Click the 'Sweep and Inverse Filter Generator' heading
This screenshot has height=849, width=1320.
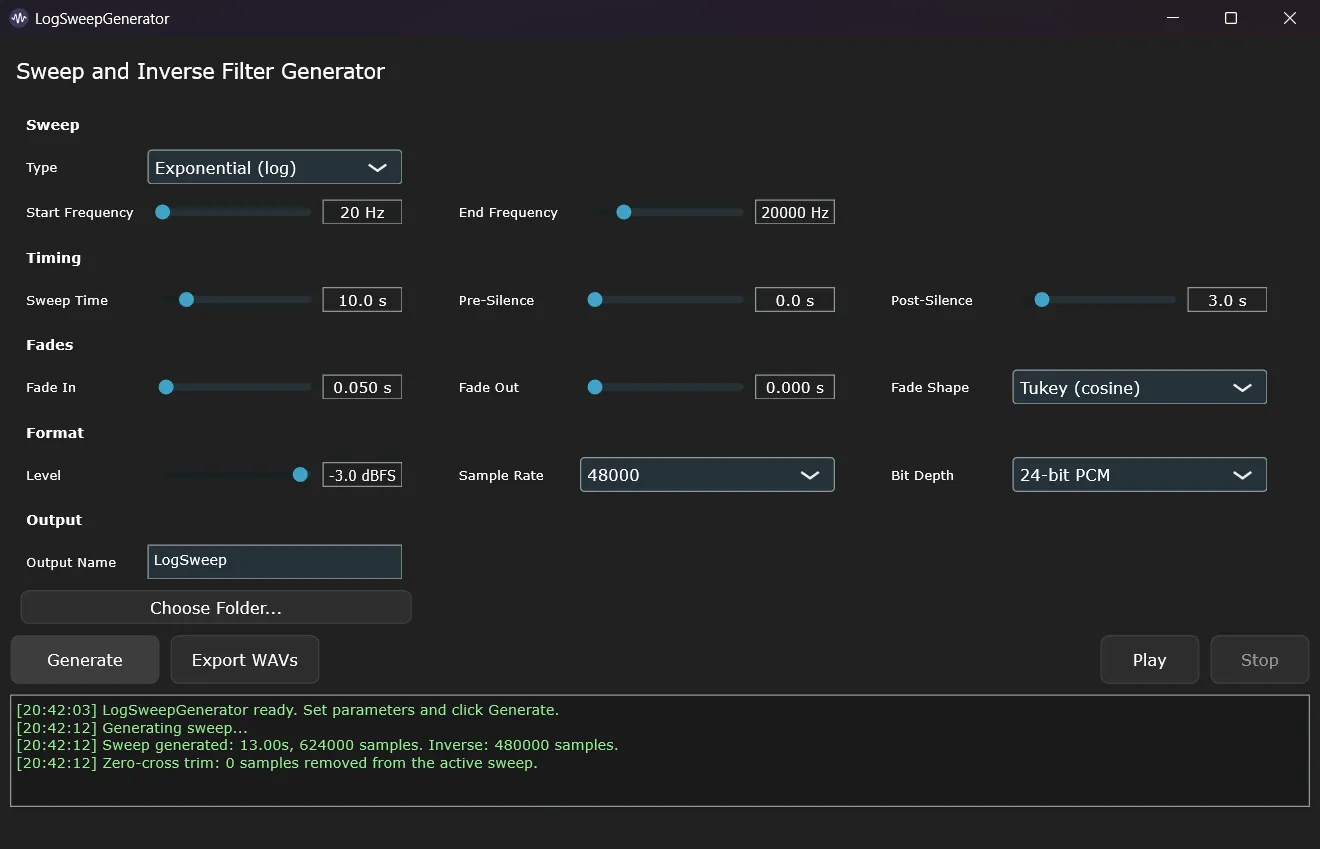200,71
